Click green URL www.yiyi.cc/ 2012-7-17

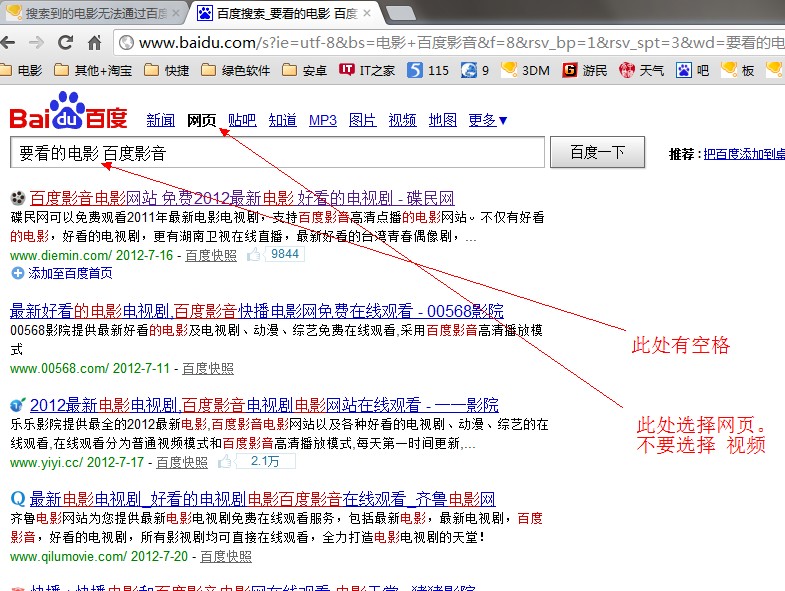tap(77, 462)
